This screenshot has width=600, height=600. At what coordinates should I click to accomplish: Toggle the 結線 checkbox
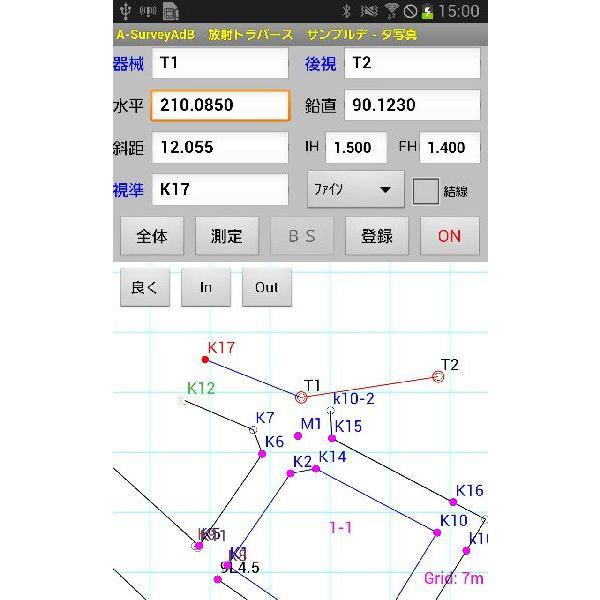(x=426, y=191)
